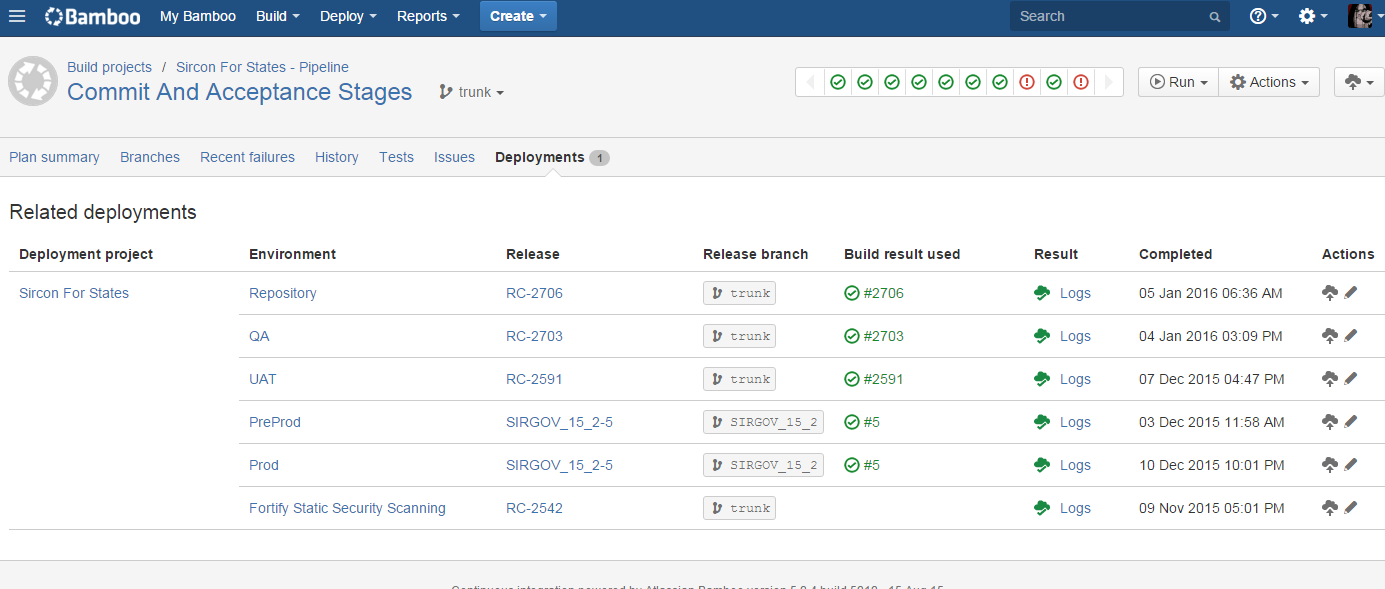
Task: Open the Run dropdown
Action: pos(1178,82)
